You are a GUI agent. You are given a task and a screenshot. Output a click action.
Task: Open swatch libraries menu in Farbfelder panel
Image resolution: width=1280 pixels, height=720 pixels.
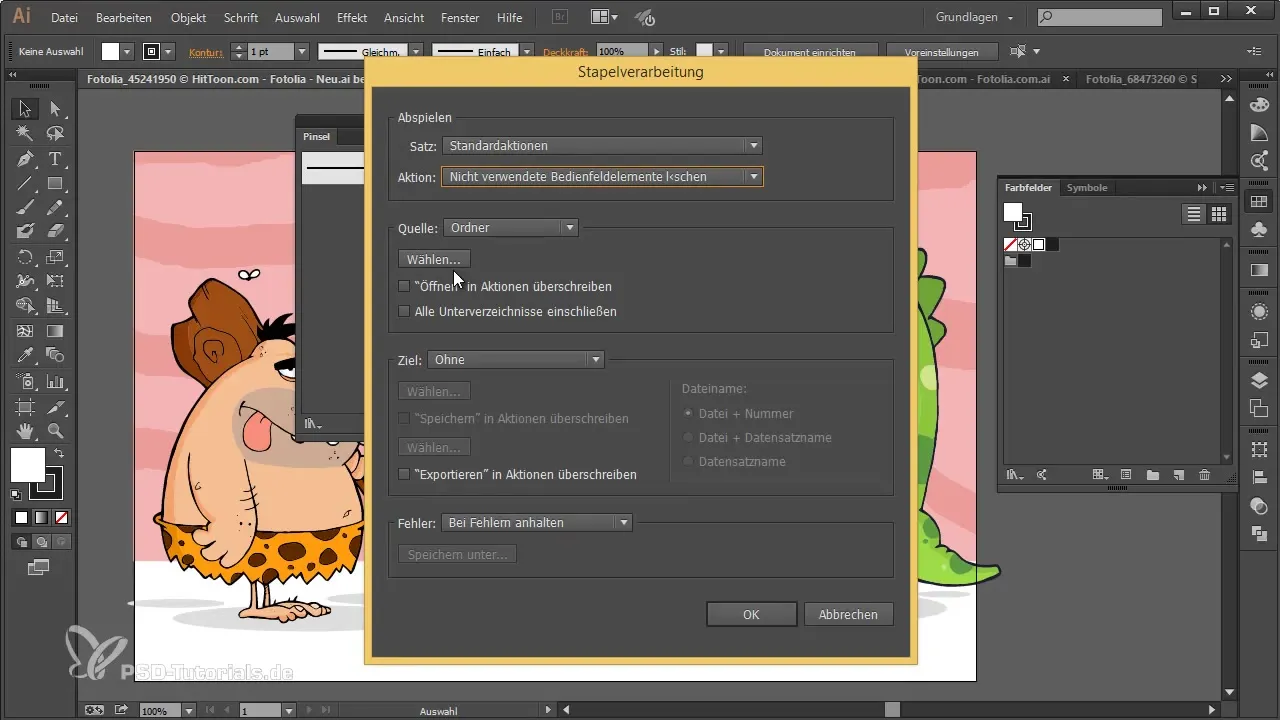tap(1014, 475)
